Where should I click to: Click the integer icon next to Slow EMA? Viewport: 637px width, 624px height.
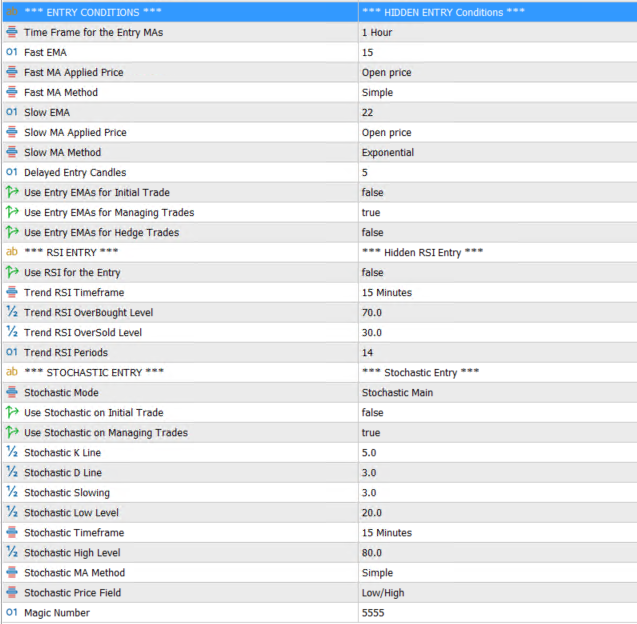pos(12,112)
